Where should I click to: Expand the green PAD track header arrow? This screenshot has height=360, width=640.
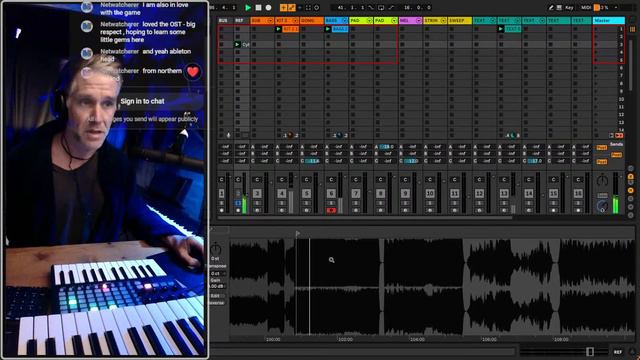(369, 20)
